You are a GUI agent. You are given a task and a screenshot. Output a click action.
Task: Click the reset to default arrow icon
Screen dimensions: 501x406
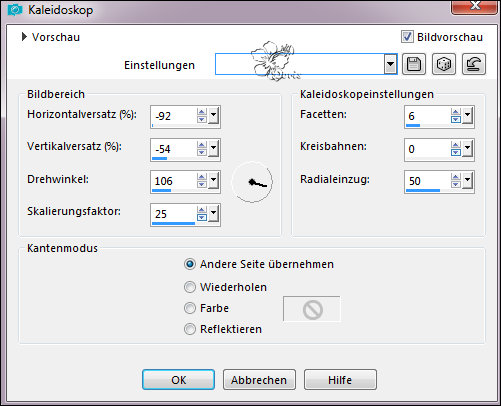tap(474, 64)
